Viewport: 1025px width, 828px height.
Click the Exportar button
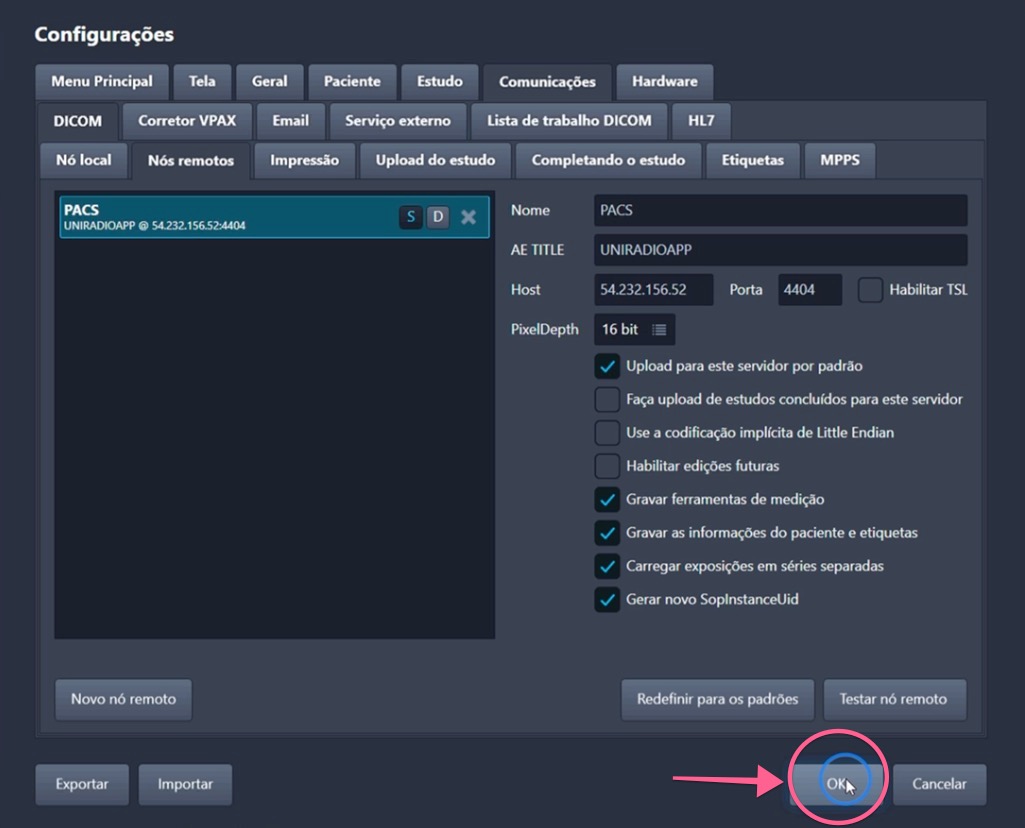(x=82, y=784)
